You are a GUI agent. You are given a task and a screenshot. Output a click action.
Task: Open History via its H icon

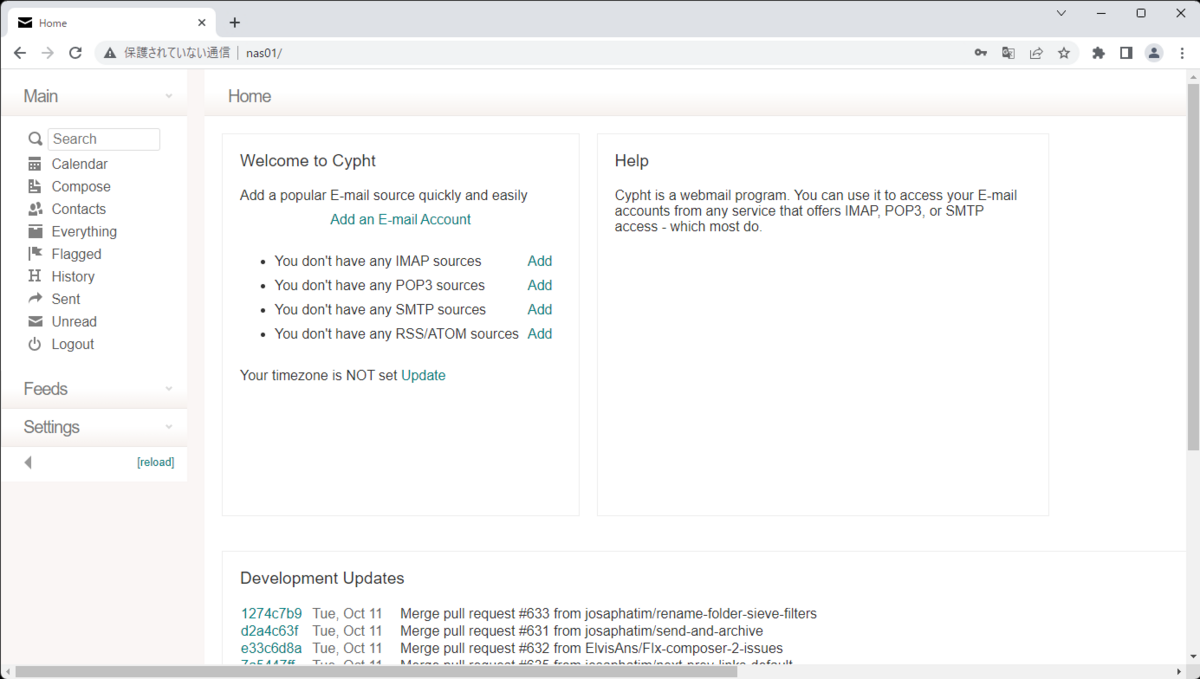(35, 276)
